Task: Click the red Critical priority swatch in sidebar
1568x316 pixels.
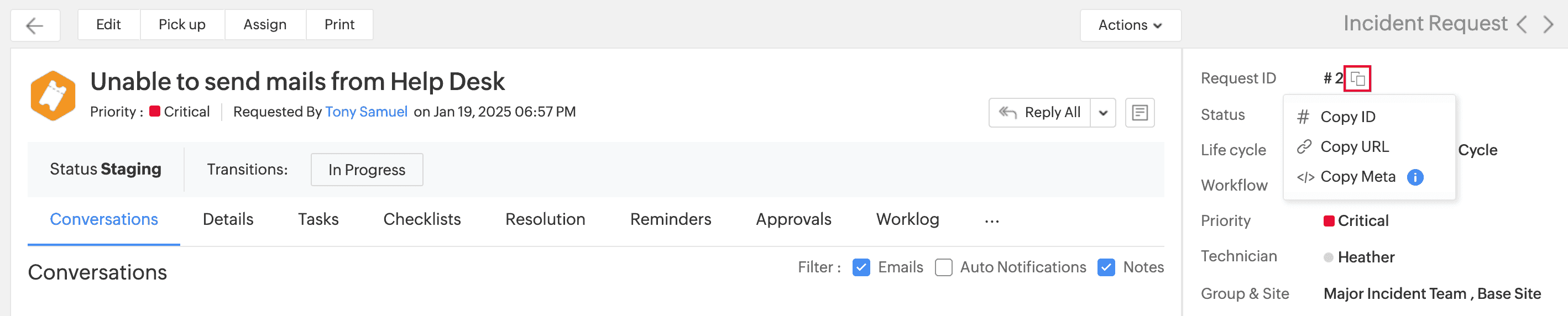Action: [x=1329, y=221]
